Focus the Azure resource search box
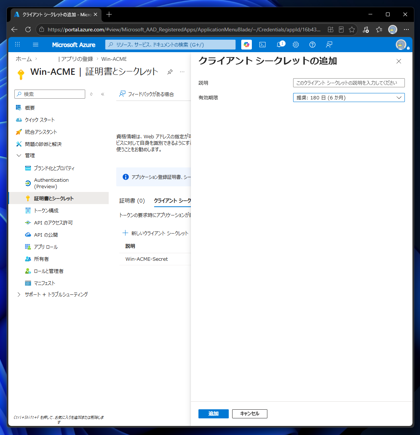Image resolution: width=420 pixels, height=435 pixels. (170, 45)
